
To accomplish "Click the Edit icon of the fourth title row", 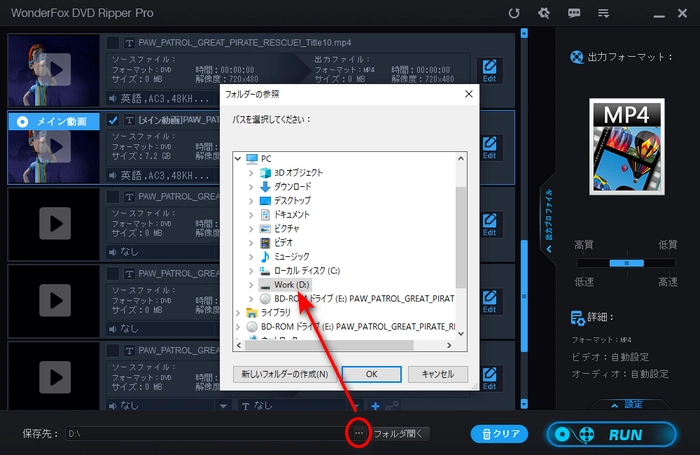I will (x=490, y=301).
